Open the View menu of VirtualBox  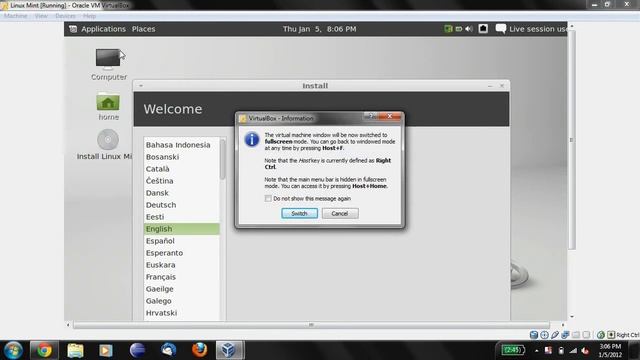coord(41,16)
